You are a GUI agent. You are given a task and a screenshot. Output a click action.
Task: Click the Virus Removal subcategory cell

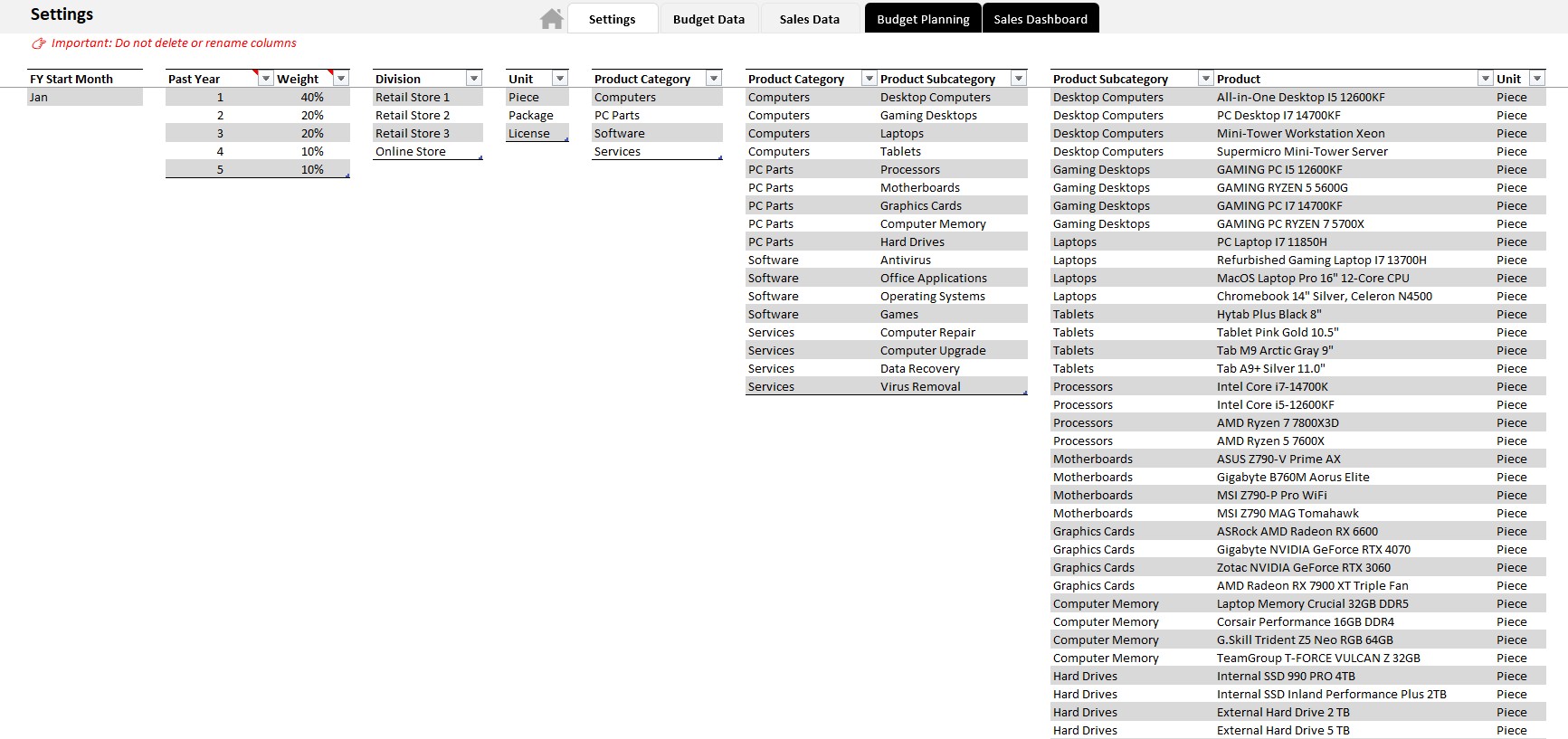click(950, 386)
